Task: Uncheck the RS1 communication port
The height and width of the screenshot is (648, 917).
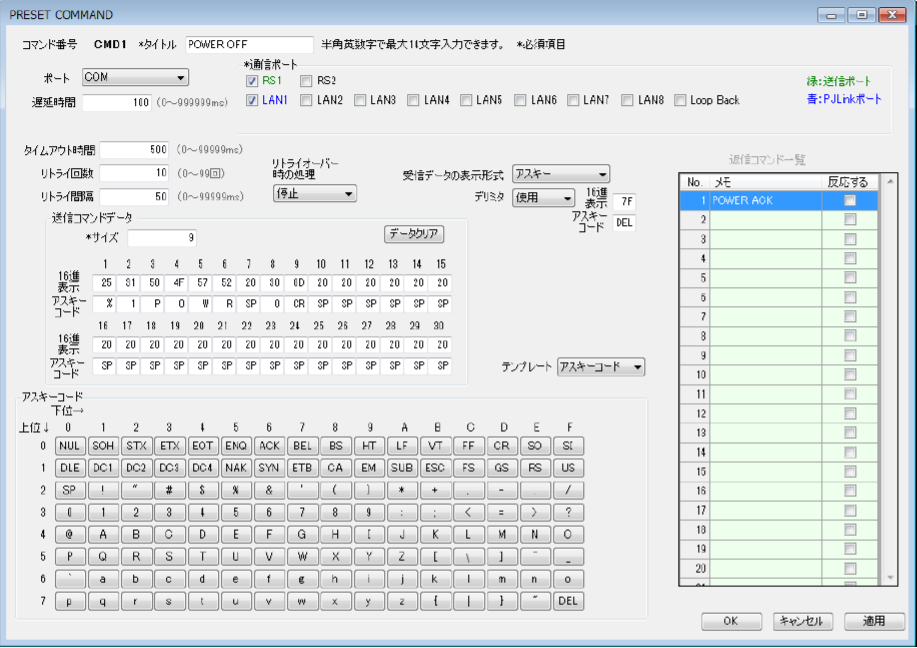Action: (x=252, y=81)
